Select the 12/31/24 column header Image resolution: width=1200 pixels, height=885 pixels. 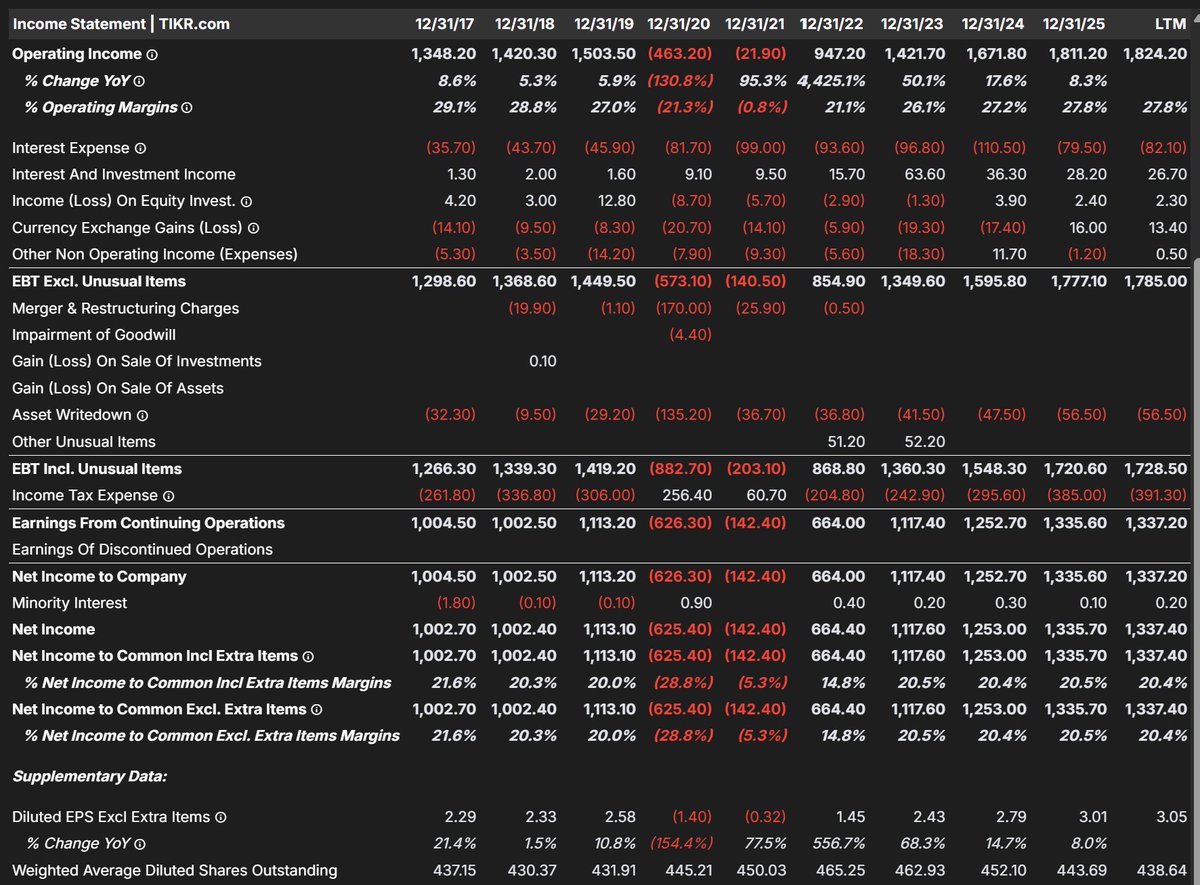point(994,23)
